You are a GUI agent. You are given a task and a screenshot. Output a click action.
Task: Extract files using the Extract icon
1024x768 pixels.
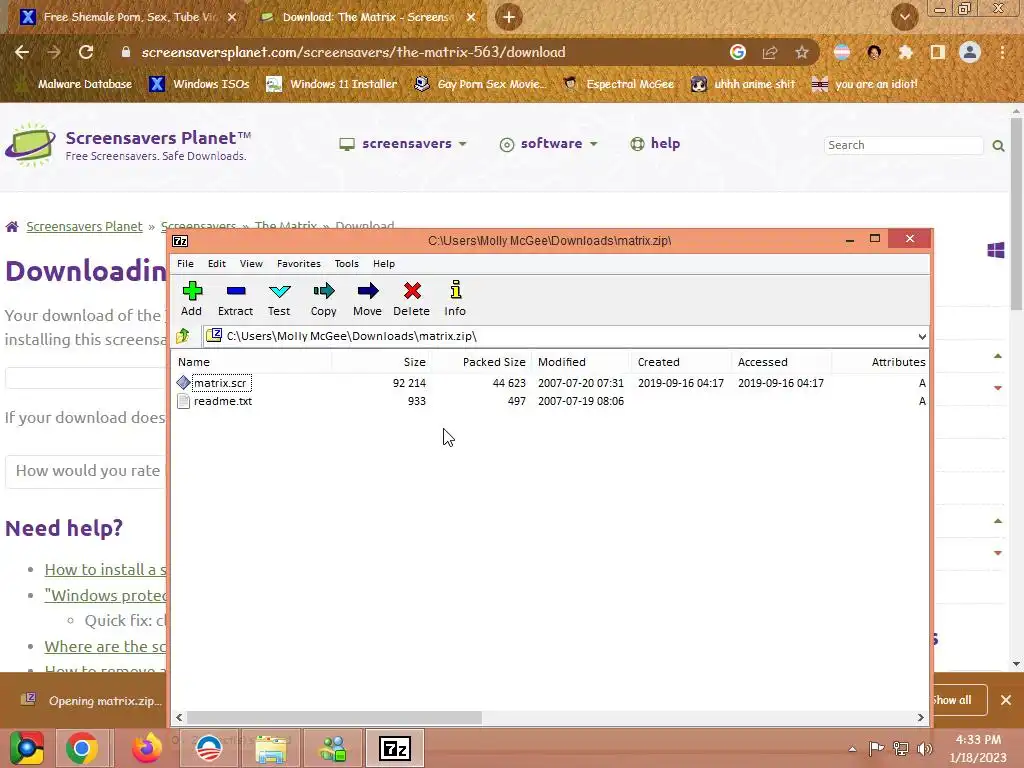click(x=235, y=298)
